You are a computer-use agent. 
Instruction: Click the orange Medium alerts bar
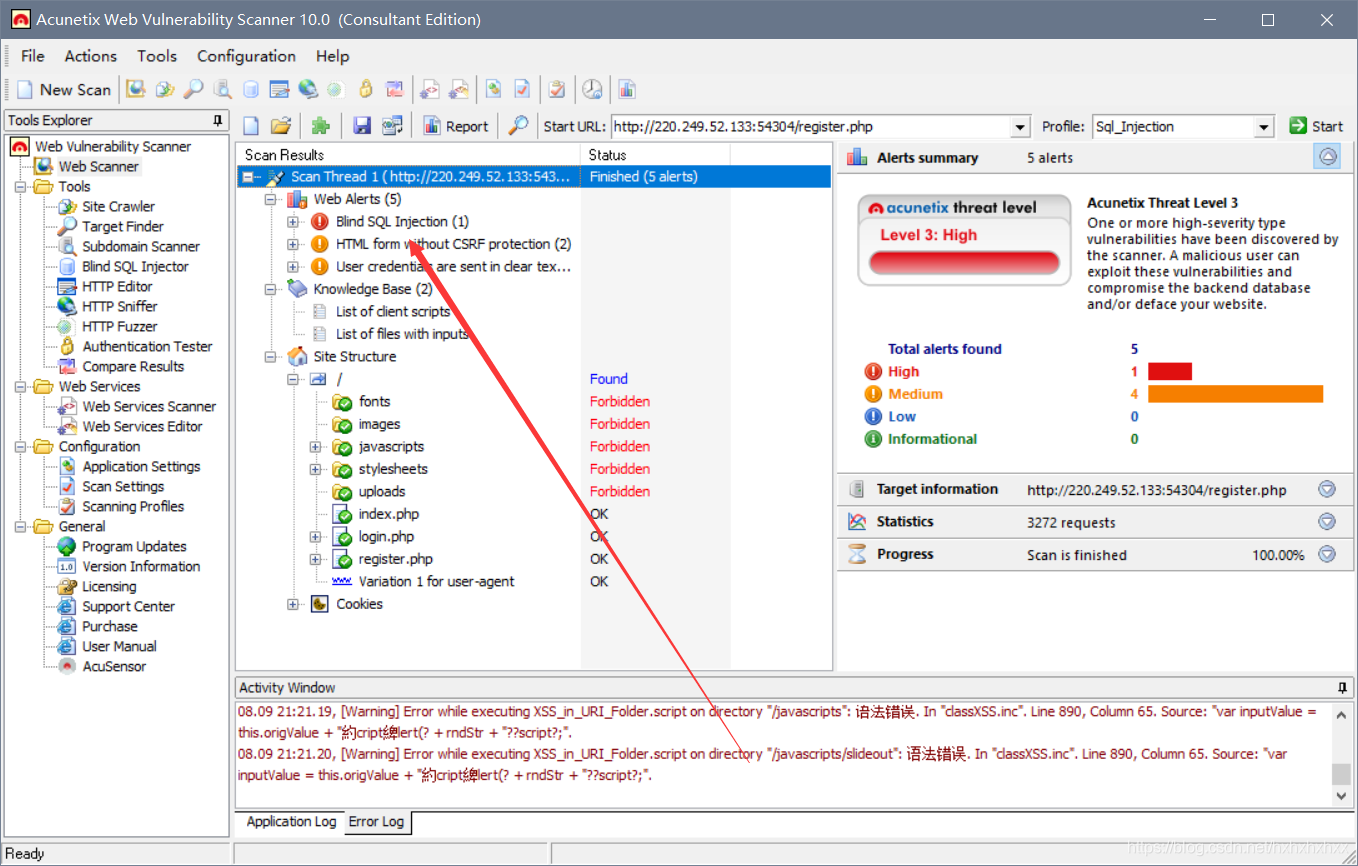(x=1235, y=394)
